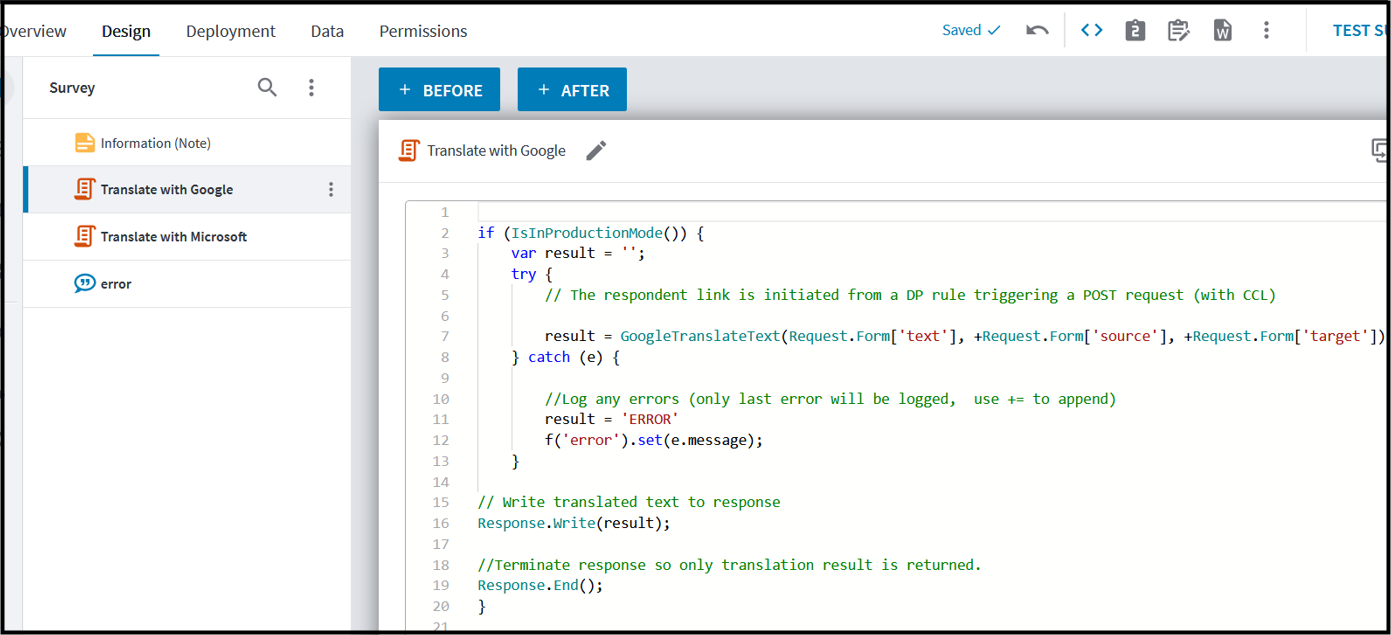Select Information (Note) tree item
This screenshot has height=635, width=1391.
[187, 143]
